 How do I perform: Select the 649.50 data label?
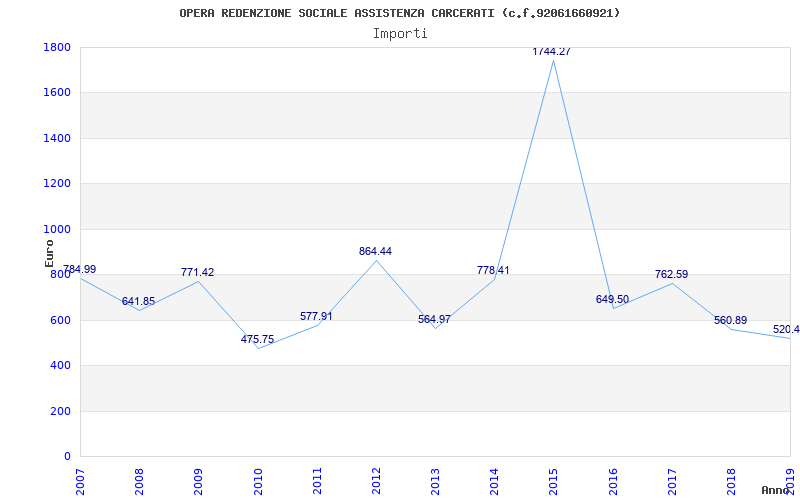[x=612, y=299]
